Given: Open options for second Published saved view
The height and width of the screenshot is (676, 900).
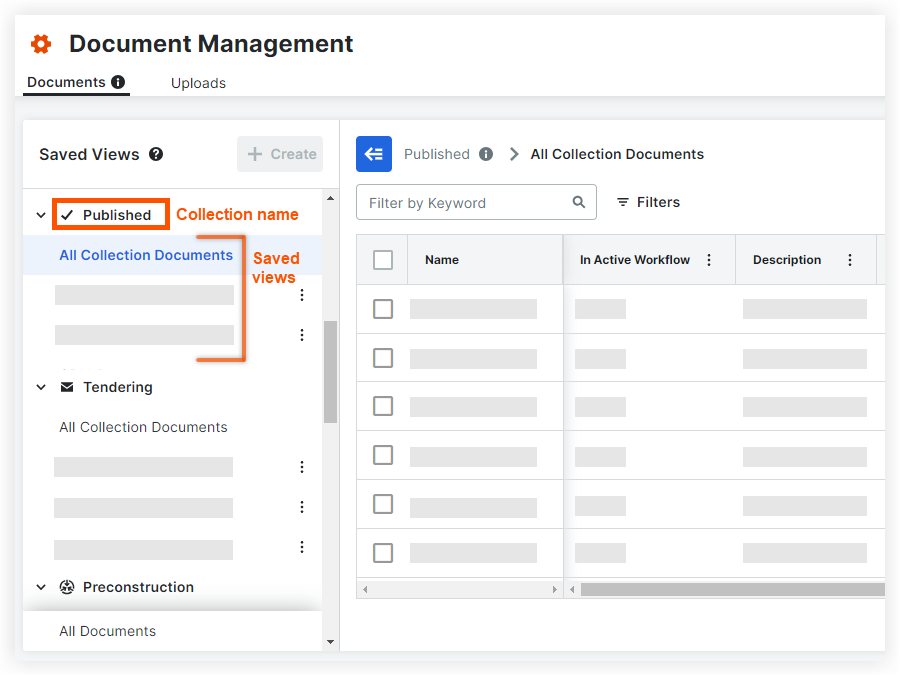Looking at the screenshot, I should click(x=302, y=335).
